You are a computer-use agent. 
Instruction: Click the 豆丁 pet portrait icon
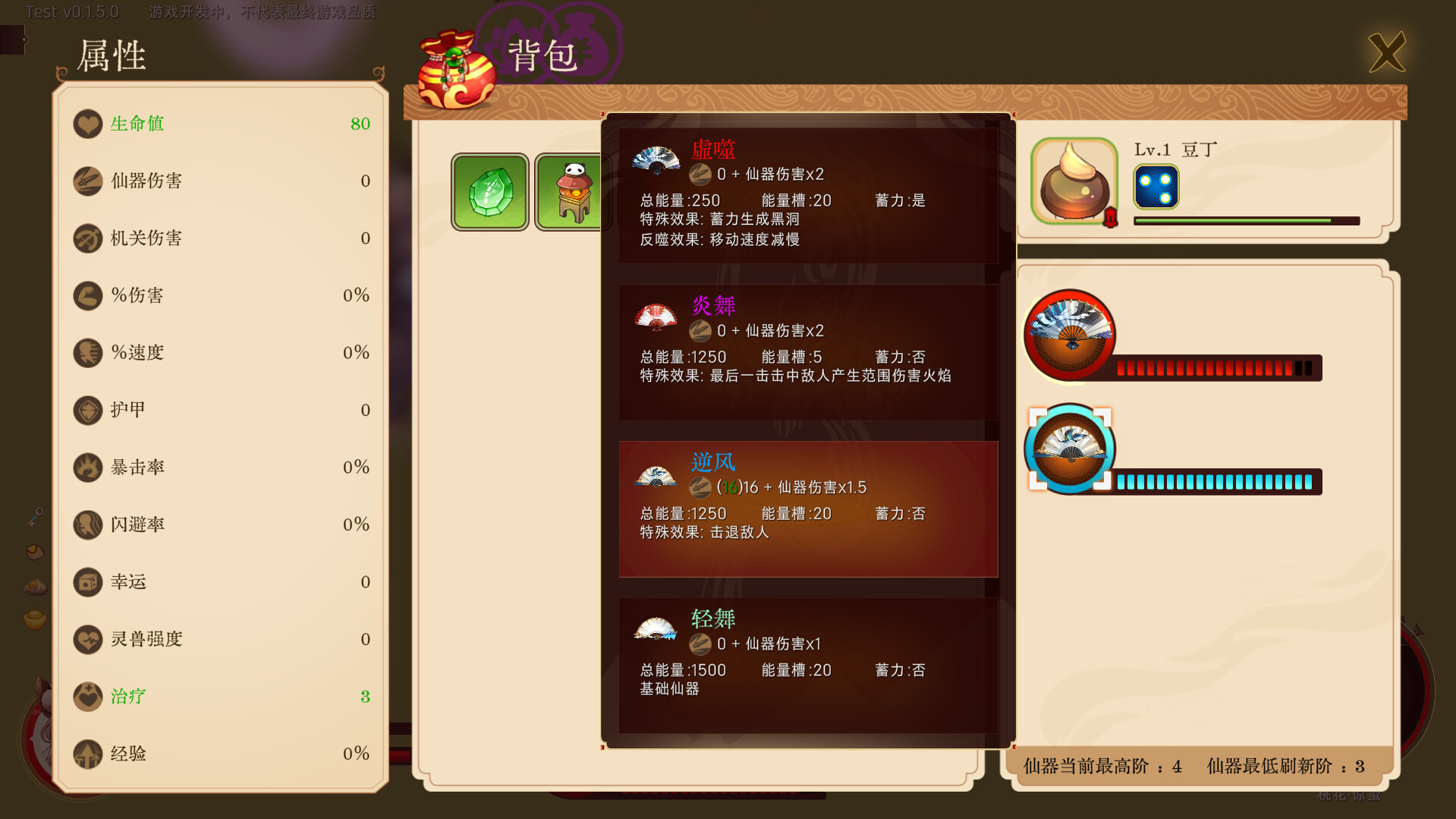(1074, 181)
